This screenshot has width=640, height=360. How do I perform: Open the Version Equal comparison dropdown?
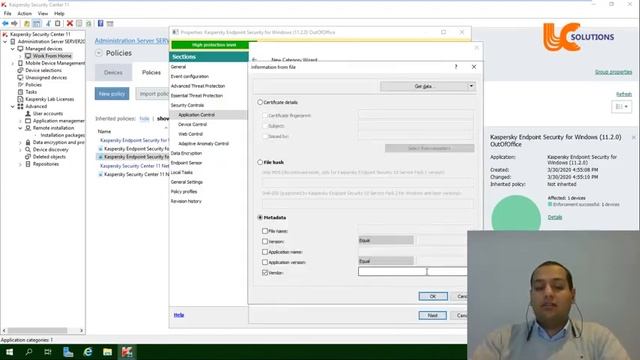point(386,241)
